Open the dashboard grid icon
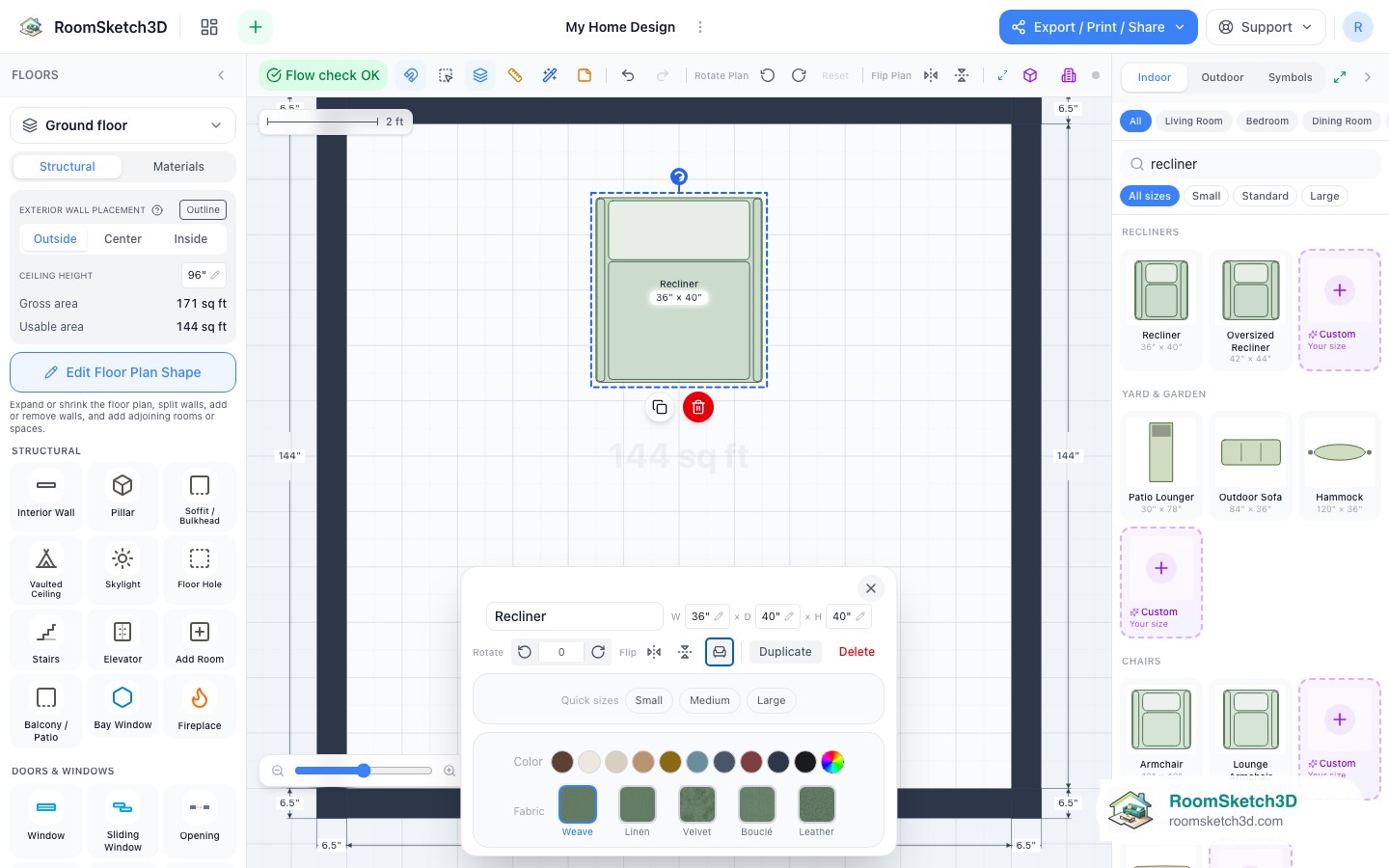 209,27
